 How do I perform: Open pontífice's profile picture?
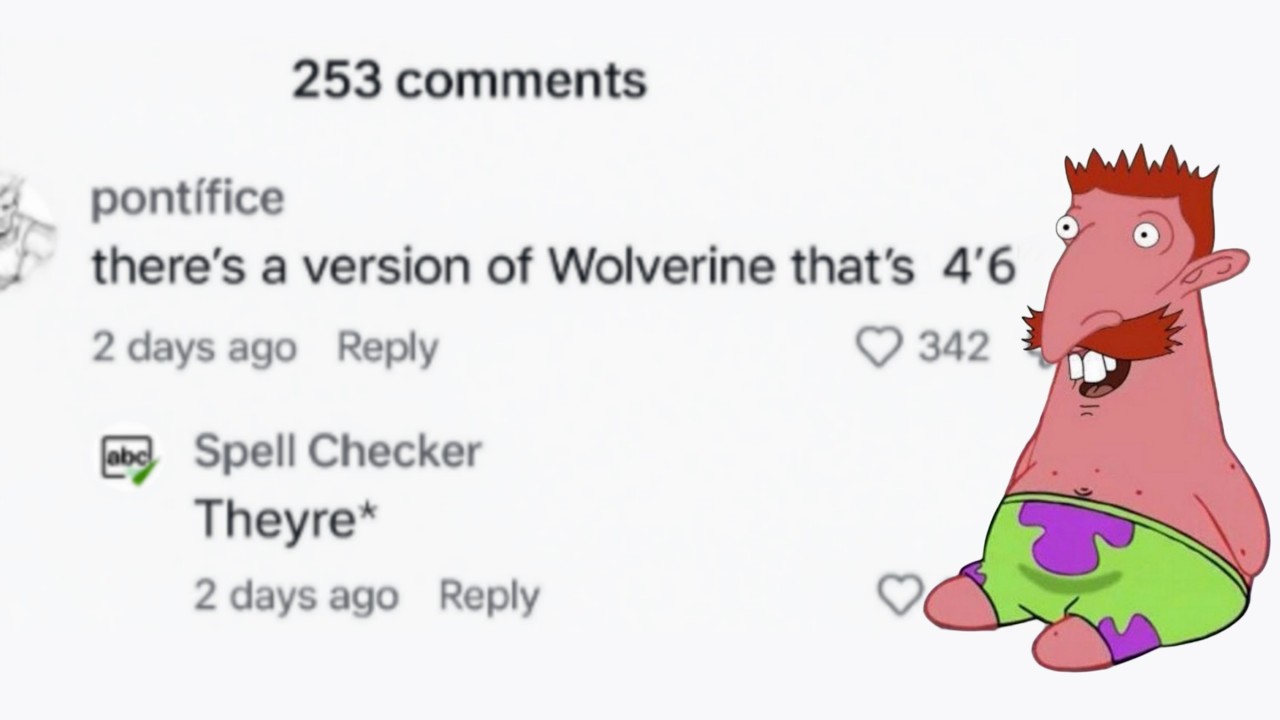[25, 232]
